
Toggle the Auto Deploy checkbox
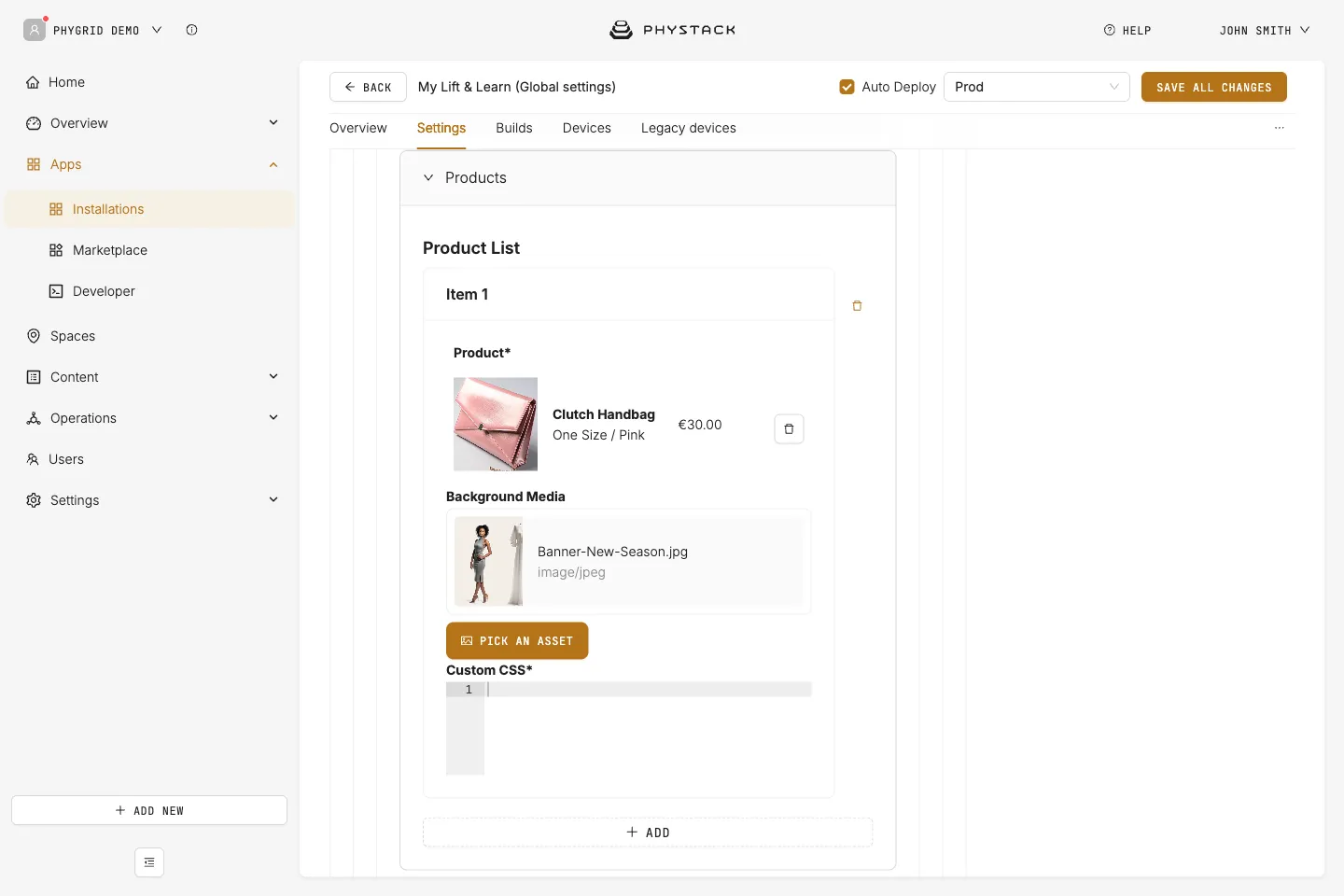847,87
